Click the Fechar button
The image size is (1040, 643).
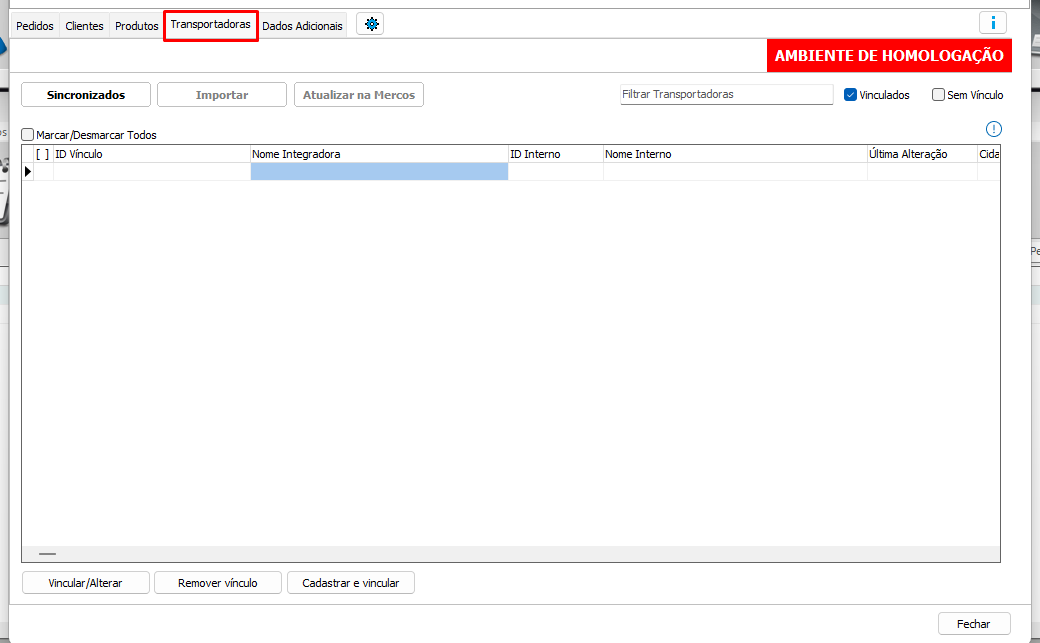973,624
